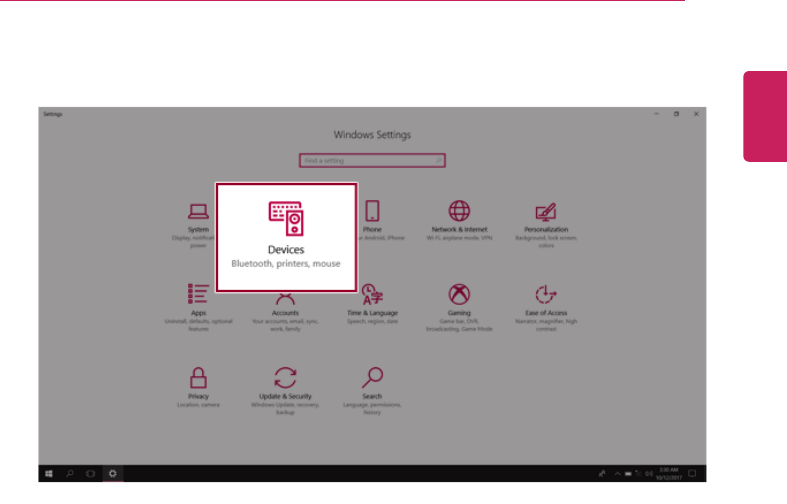Open the Action Center notification icon

point(692,473)
